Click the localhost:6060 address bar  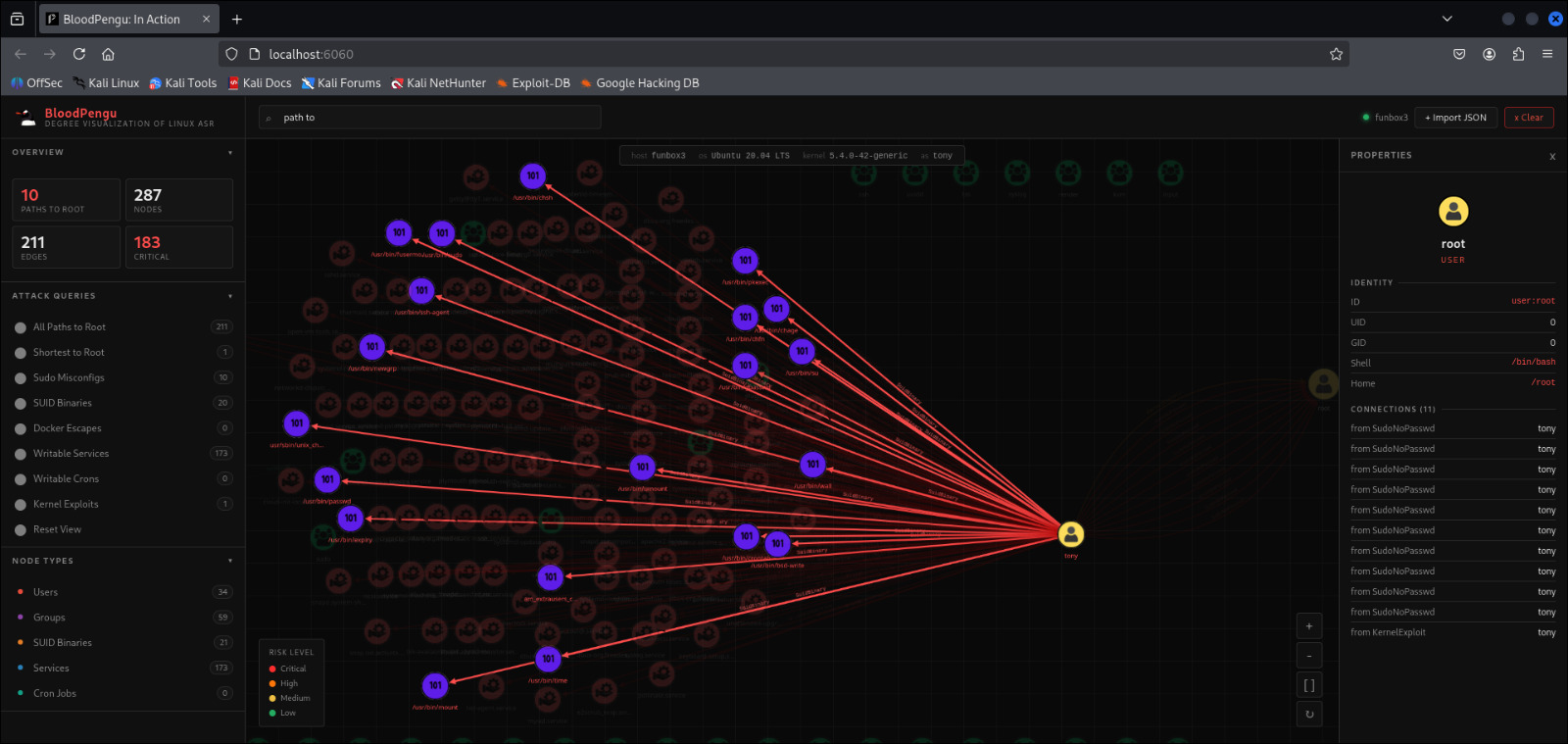coord(784,54)
